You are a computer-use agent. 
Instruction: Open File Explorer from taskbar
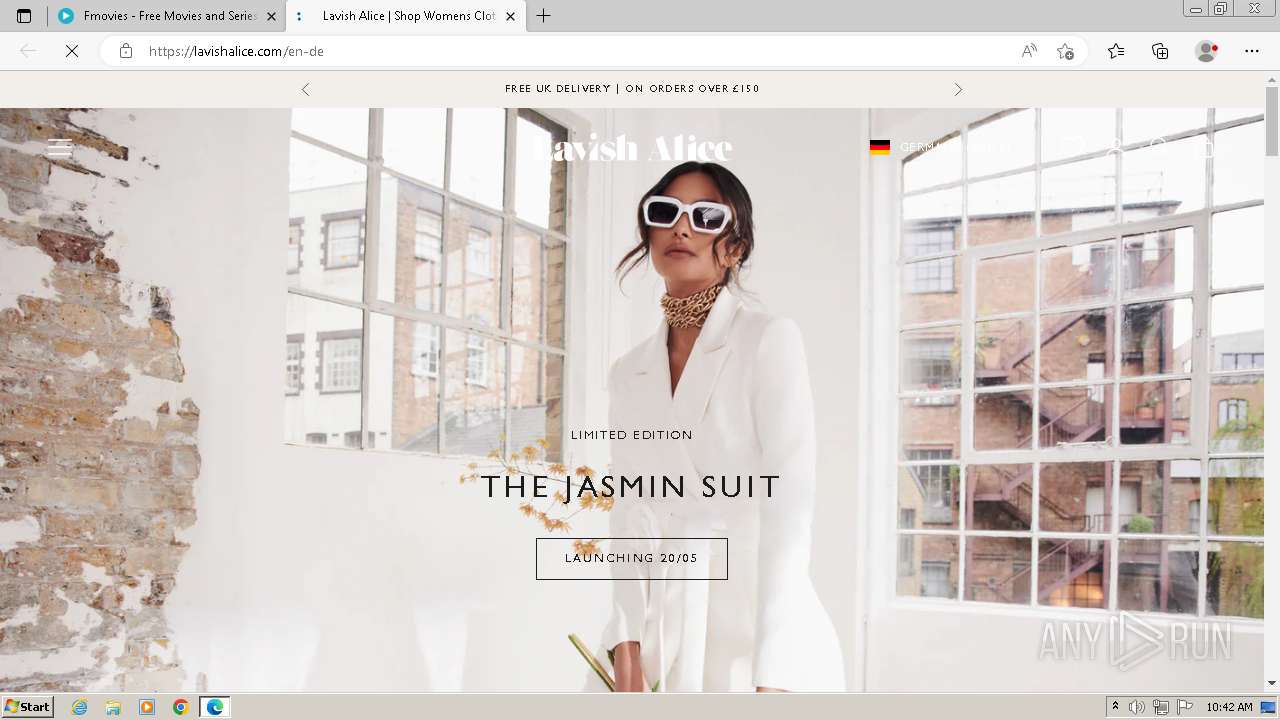tap(113, 707)
